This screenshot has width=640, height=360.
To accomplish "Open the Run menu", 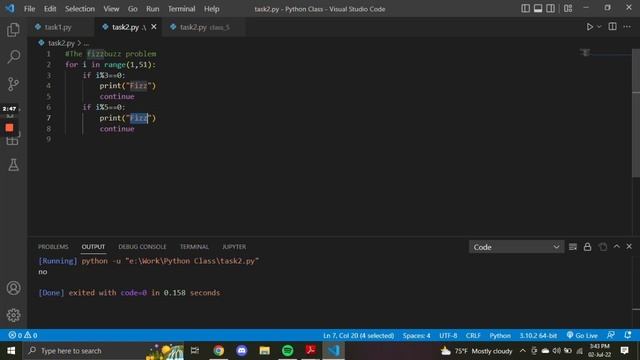I will click(153, 9).
